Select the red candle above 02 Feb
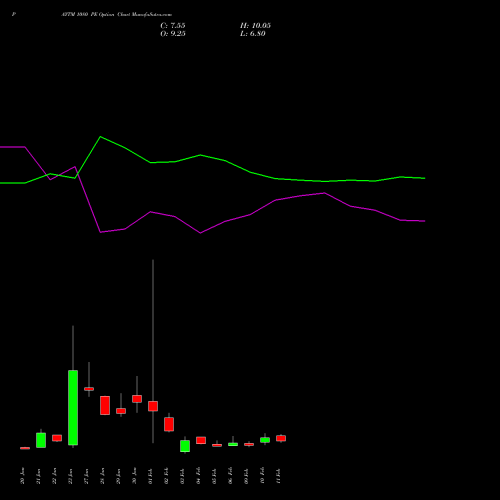Image resolution: width=500 pixels, height=500 pixels. [169, 424]
